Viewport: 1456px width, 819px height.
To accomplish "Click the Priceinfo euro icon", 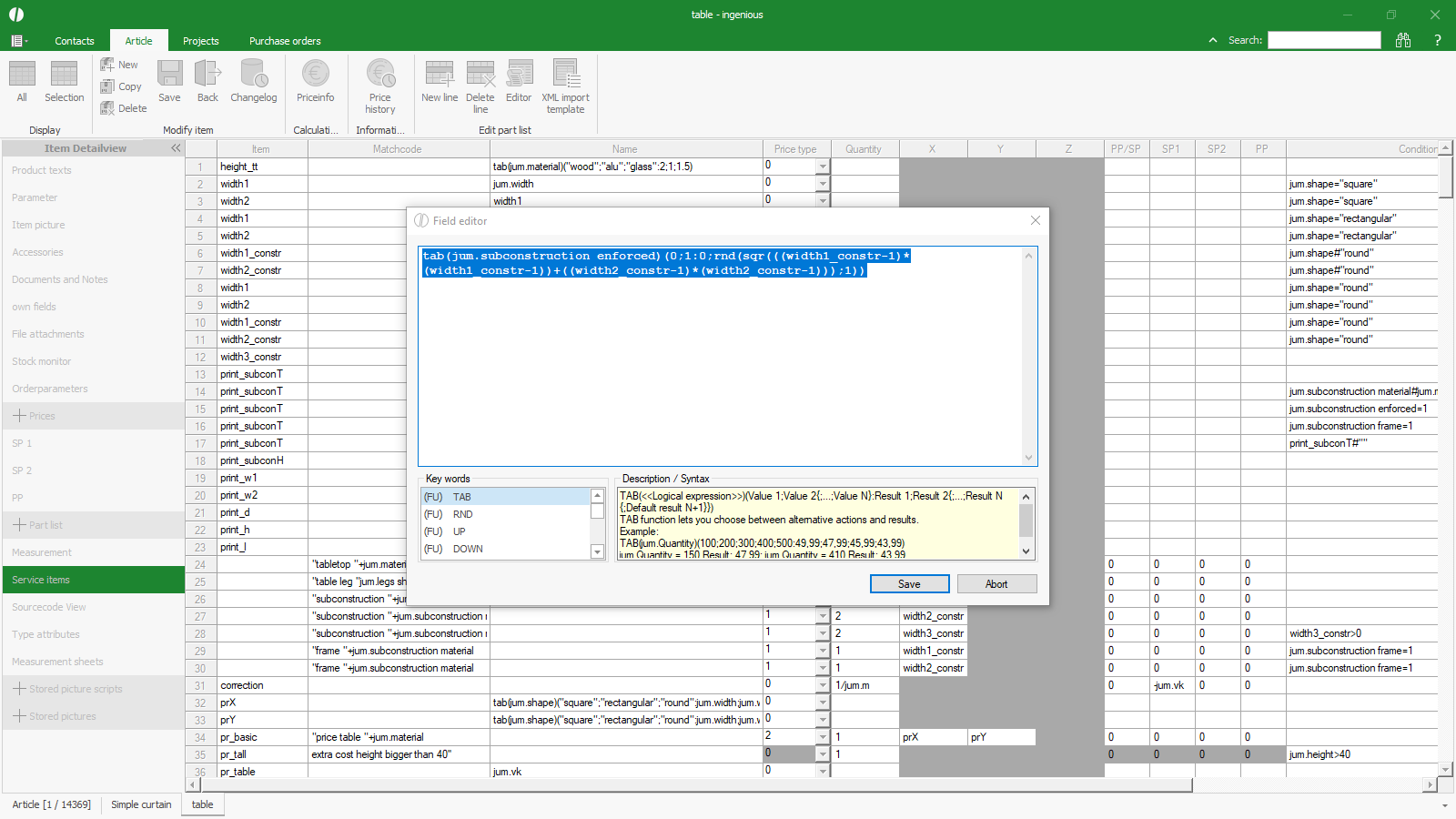I will click(315, 75).
